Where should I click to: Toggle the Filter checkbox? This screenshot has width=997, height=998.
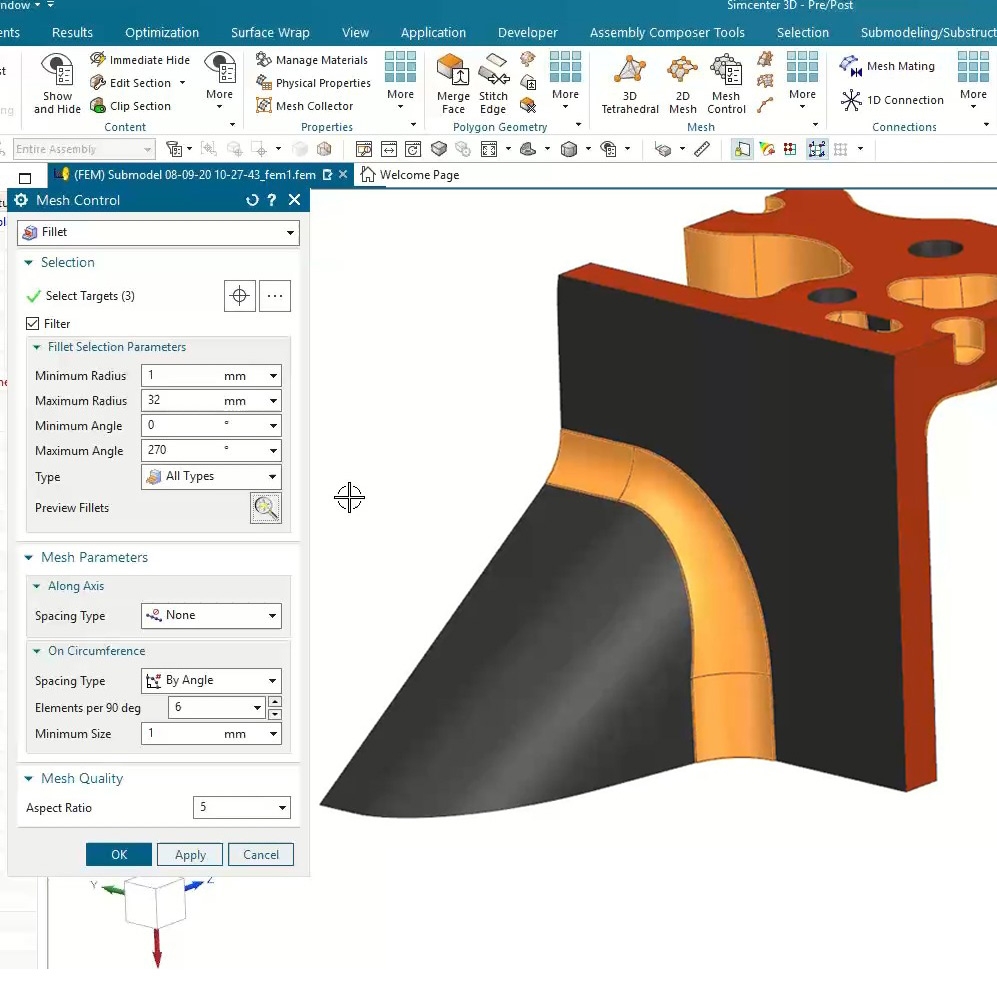tap(33, 324)
